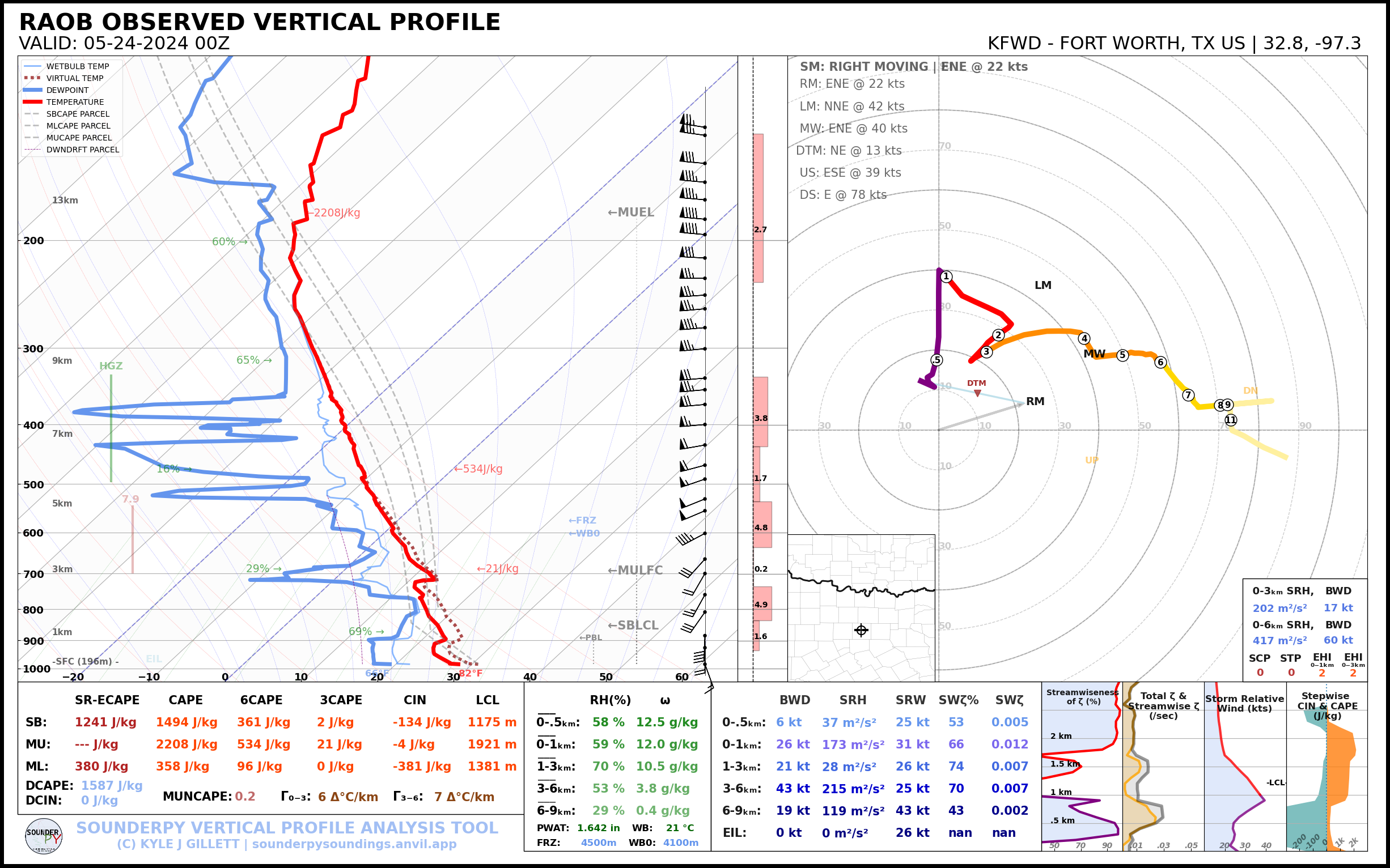Image resolution: width=1390 pixels, height=868 pixels.
Task: Click the DEWPOINT legend entry
Action: click(67, 90)
